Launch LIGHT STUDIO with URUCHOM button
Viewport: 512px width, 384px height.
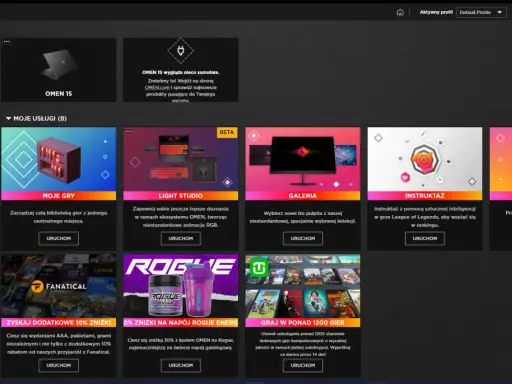181,238
